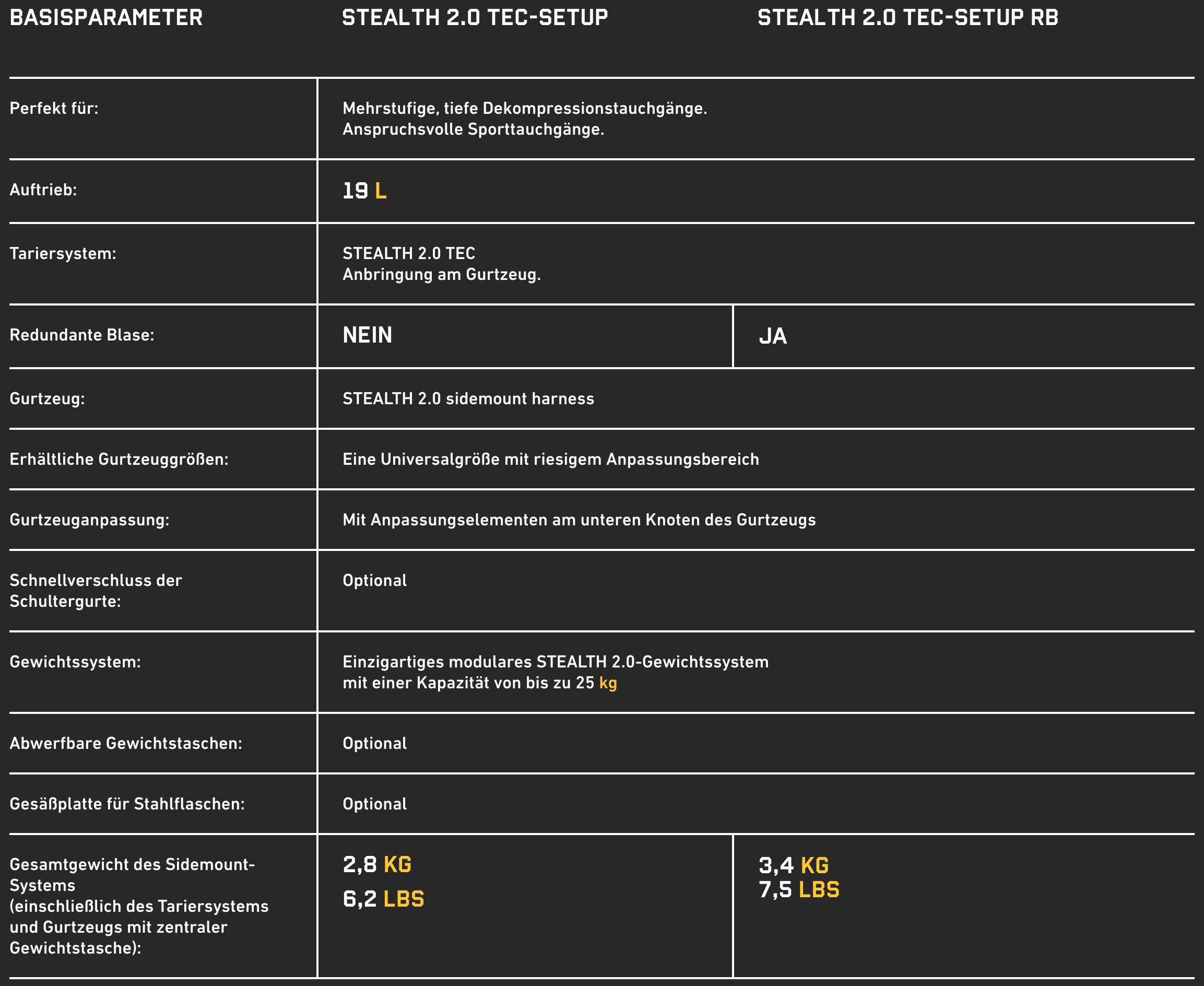Click 'Erhältliche Gurtzeuggrößen:' row label

tap(119, 459)
